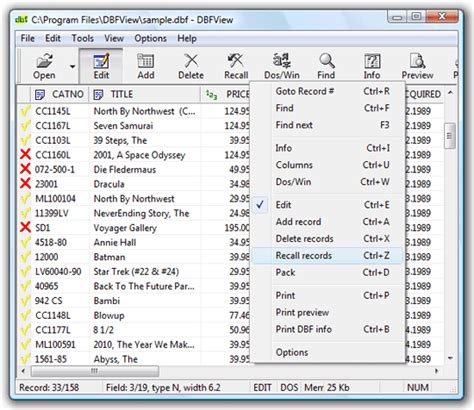Screen dimensions: 474x410
Task: Select the price cell 195.00
Action: pyautogui.click(x=225, y=228)
